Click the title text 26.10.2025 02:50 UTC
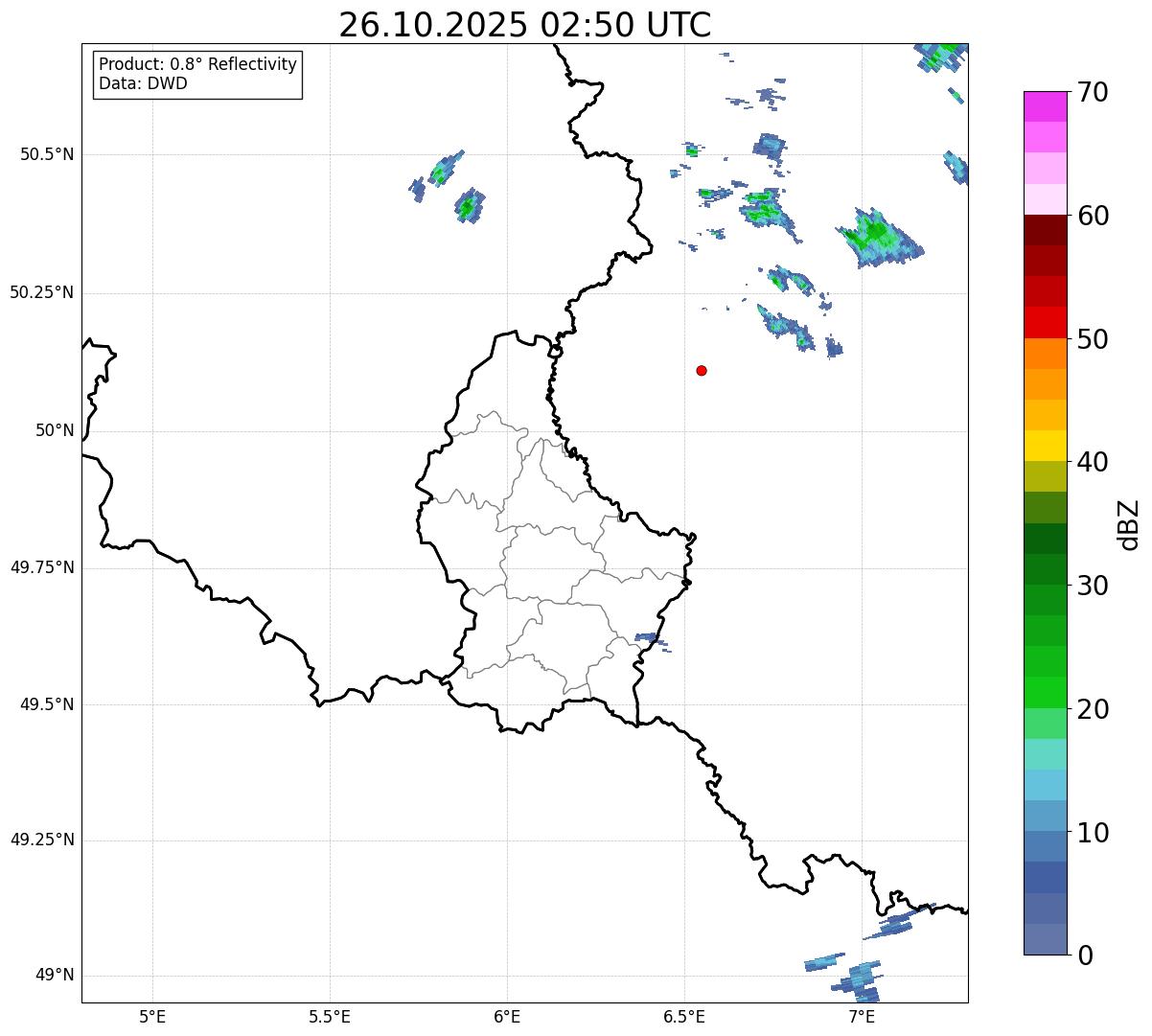The width and height of the screenshot is (1152, 1036). (525, 25)
